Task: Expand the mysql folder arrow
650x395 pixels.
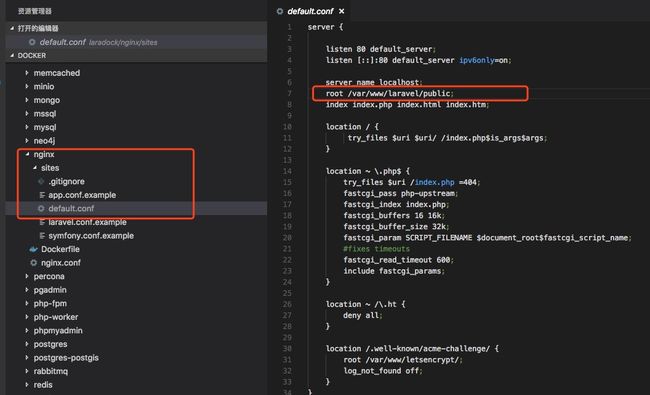Action: point(27,127)
